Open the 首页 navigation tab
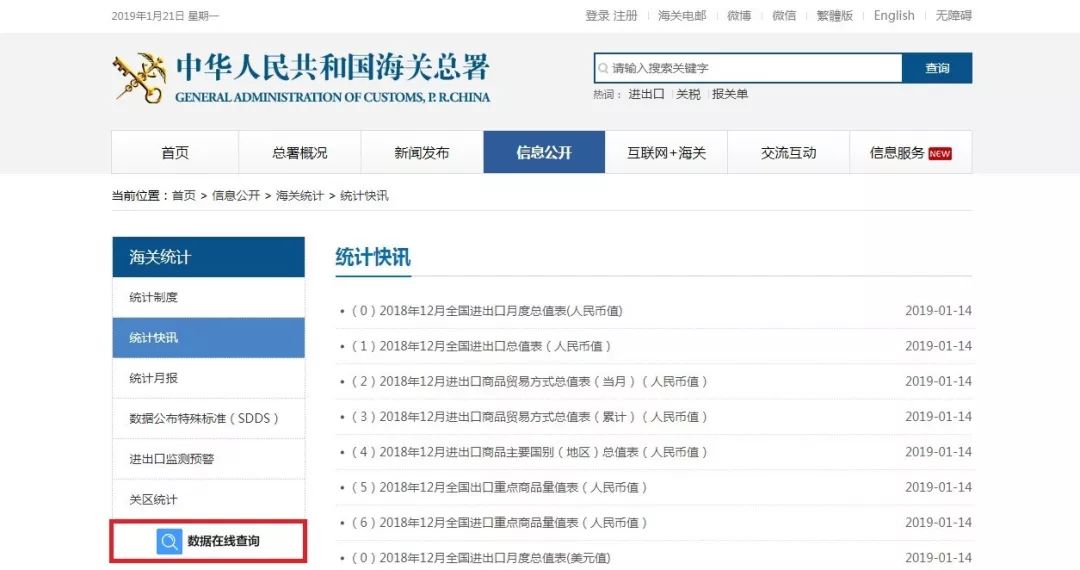 pos(175,152)
